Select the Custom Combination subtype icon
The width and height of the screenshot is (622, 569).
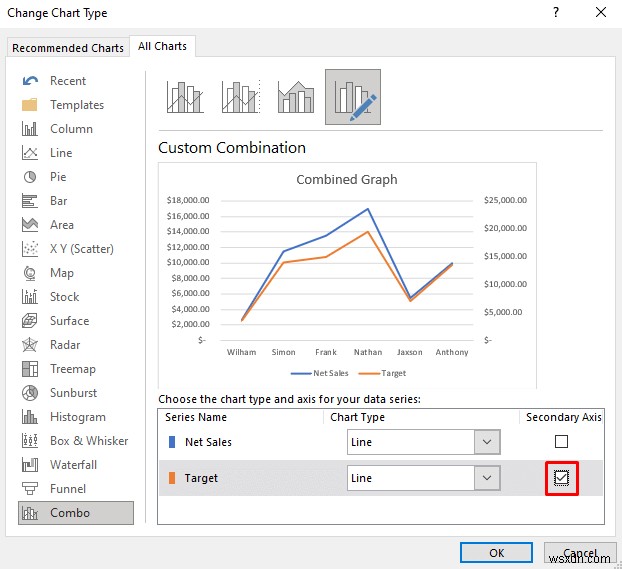[x=353, y=97]
